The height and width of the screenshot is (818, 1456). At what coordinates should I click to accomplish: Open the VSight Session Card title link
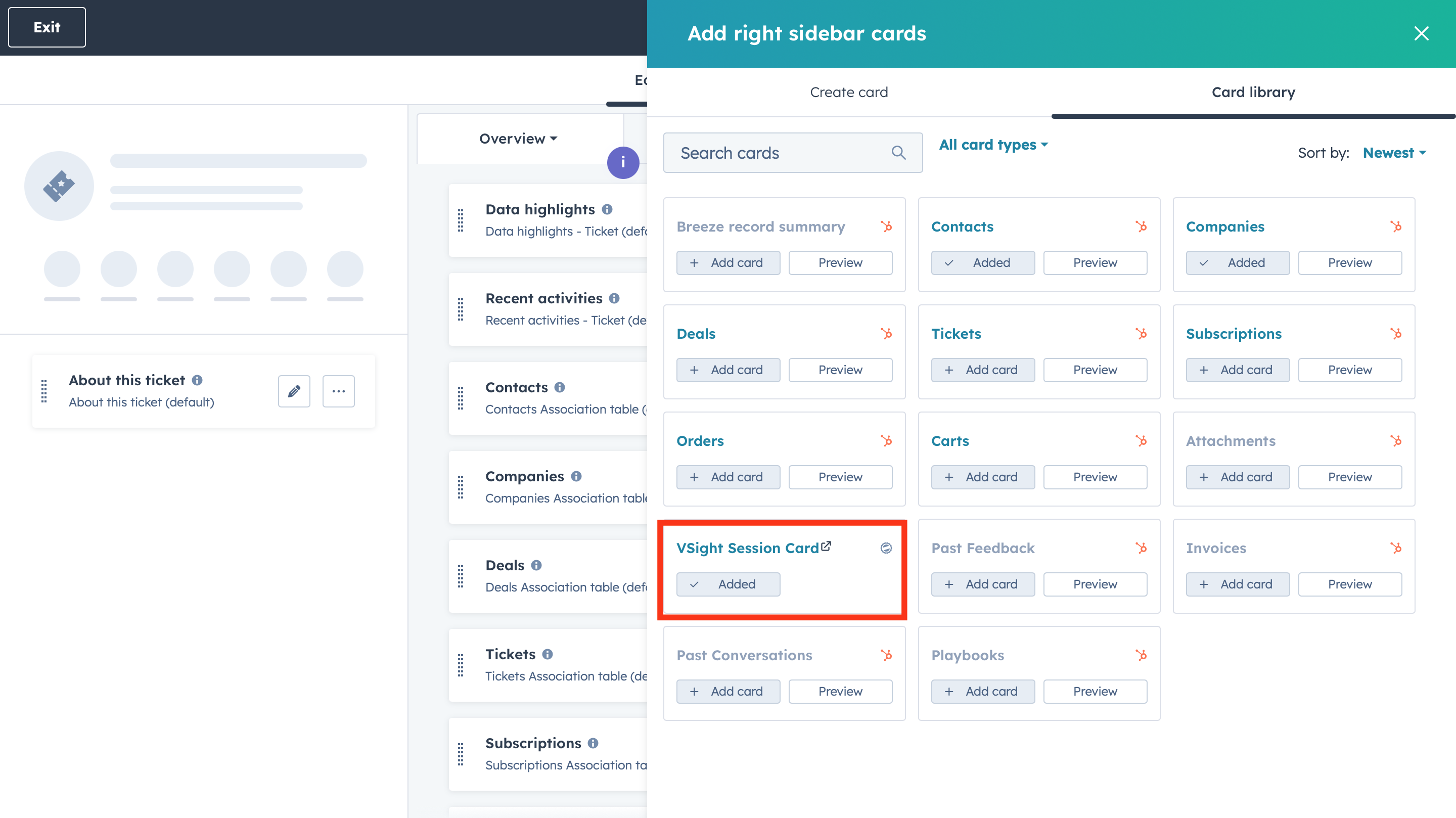coord(747,549)
